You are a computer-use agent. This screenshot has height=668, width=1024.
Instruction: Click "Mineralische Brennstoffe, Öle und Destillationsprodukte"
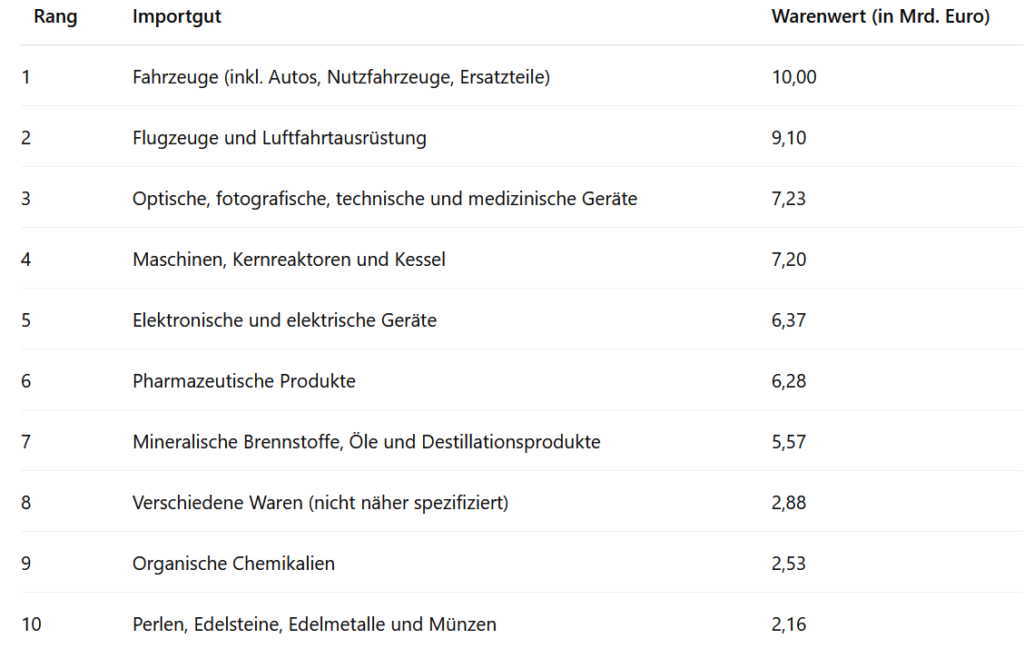click(366, 442)
